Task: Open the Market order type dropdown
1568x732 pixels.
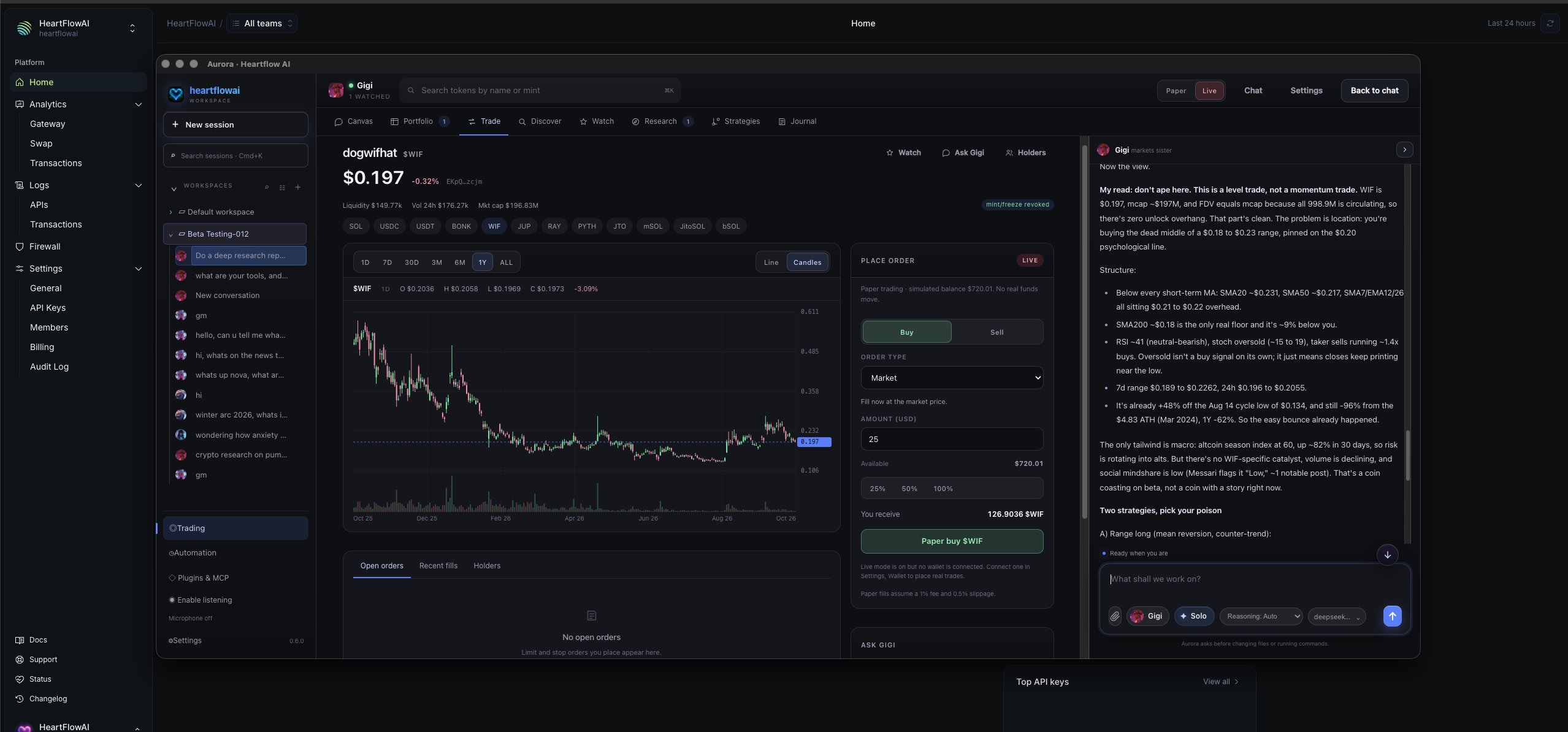Action: coord(951,378)
